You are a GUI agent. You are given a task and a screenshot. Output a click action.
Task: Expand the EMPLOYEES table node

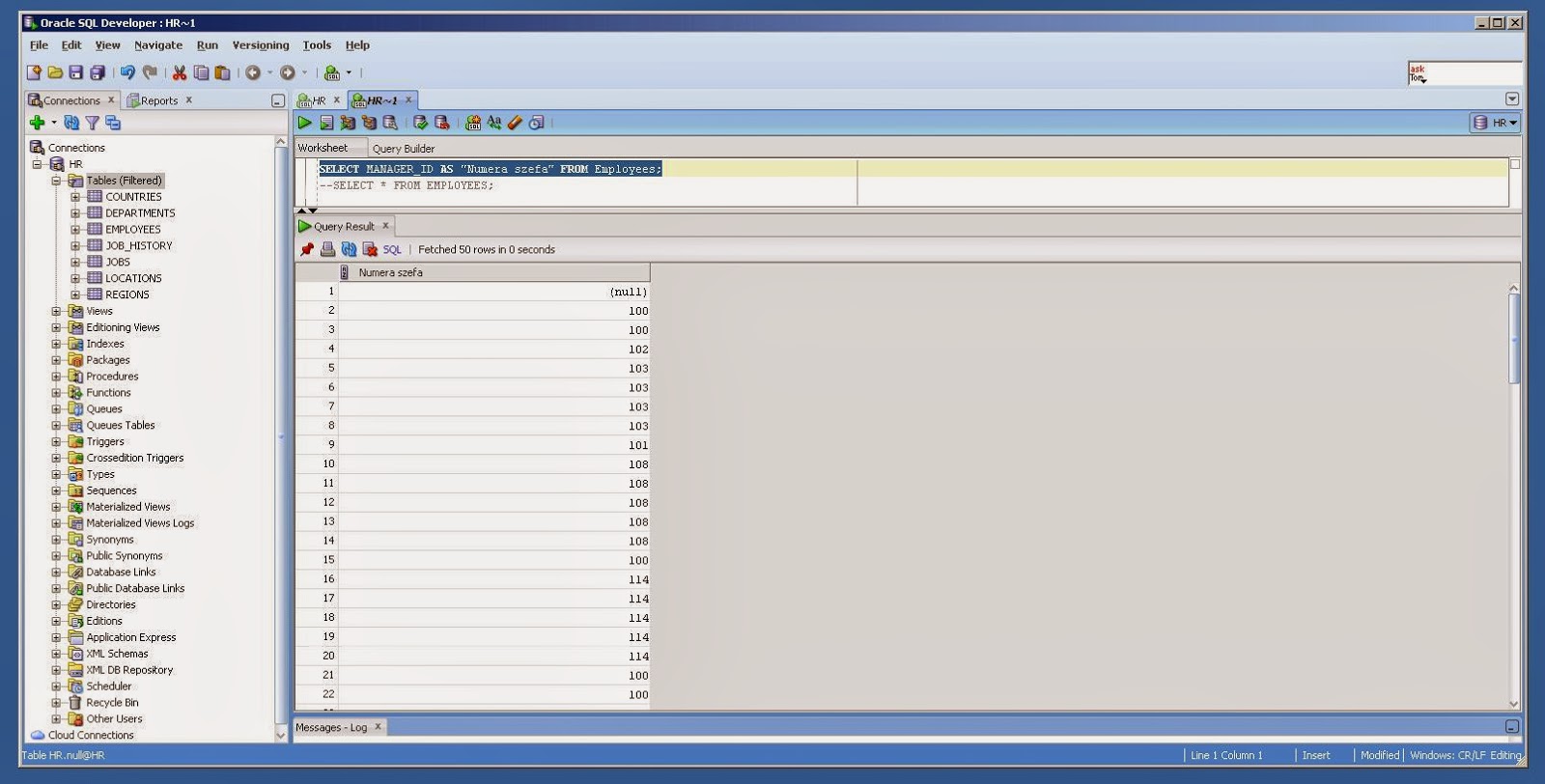coord(75,230)
